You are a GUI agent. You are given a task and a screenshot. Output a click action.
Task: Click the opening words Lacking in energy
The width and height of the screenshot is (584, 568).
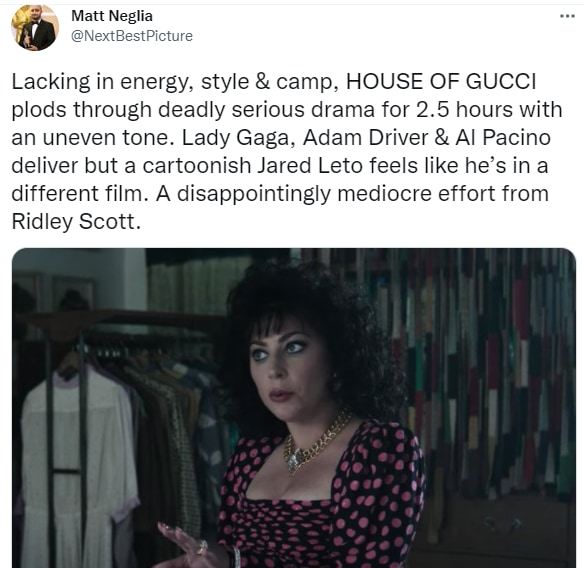(102, 83)
